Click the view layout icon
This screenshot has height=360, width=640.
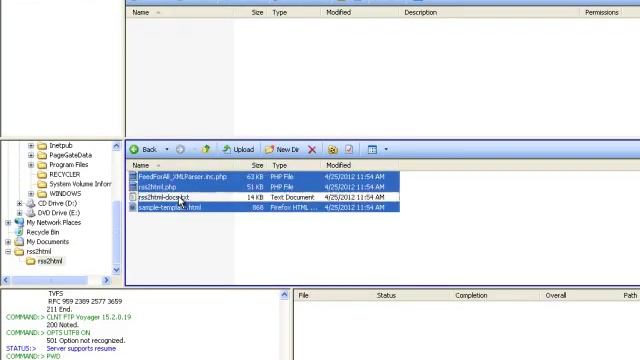tap(372, 149)
